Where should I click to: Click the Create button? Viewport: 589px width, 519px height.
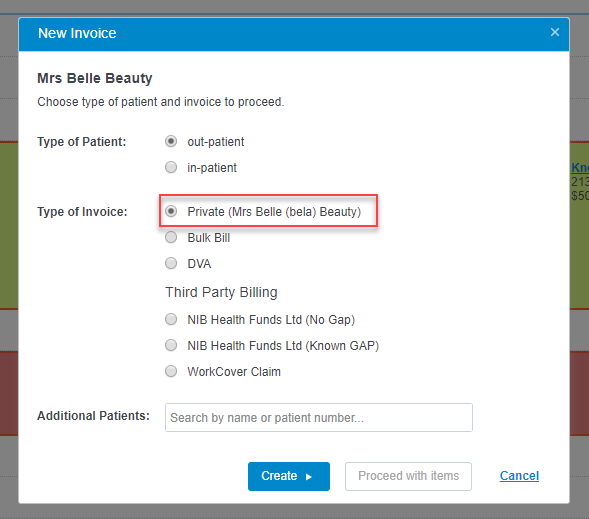[x=288, y=476]
